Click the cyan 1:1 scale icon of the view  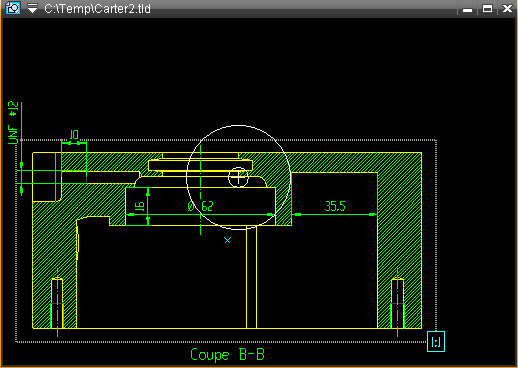click(x=436, y=341)
